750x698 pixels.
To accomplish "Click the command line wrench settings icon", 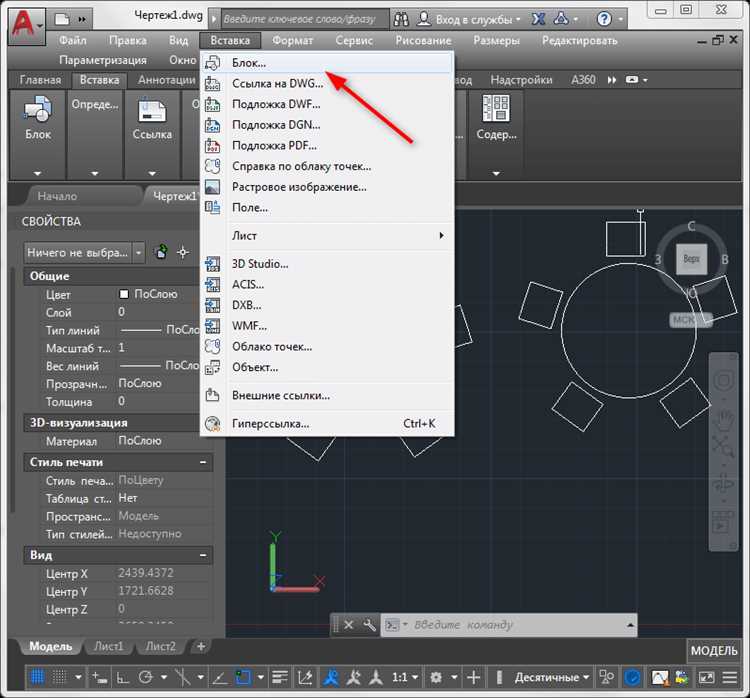I will point(369,625).
